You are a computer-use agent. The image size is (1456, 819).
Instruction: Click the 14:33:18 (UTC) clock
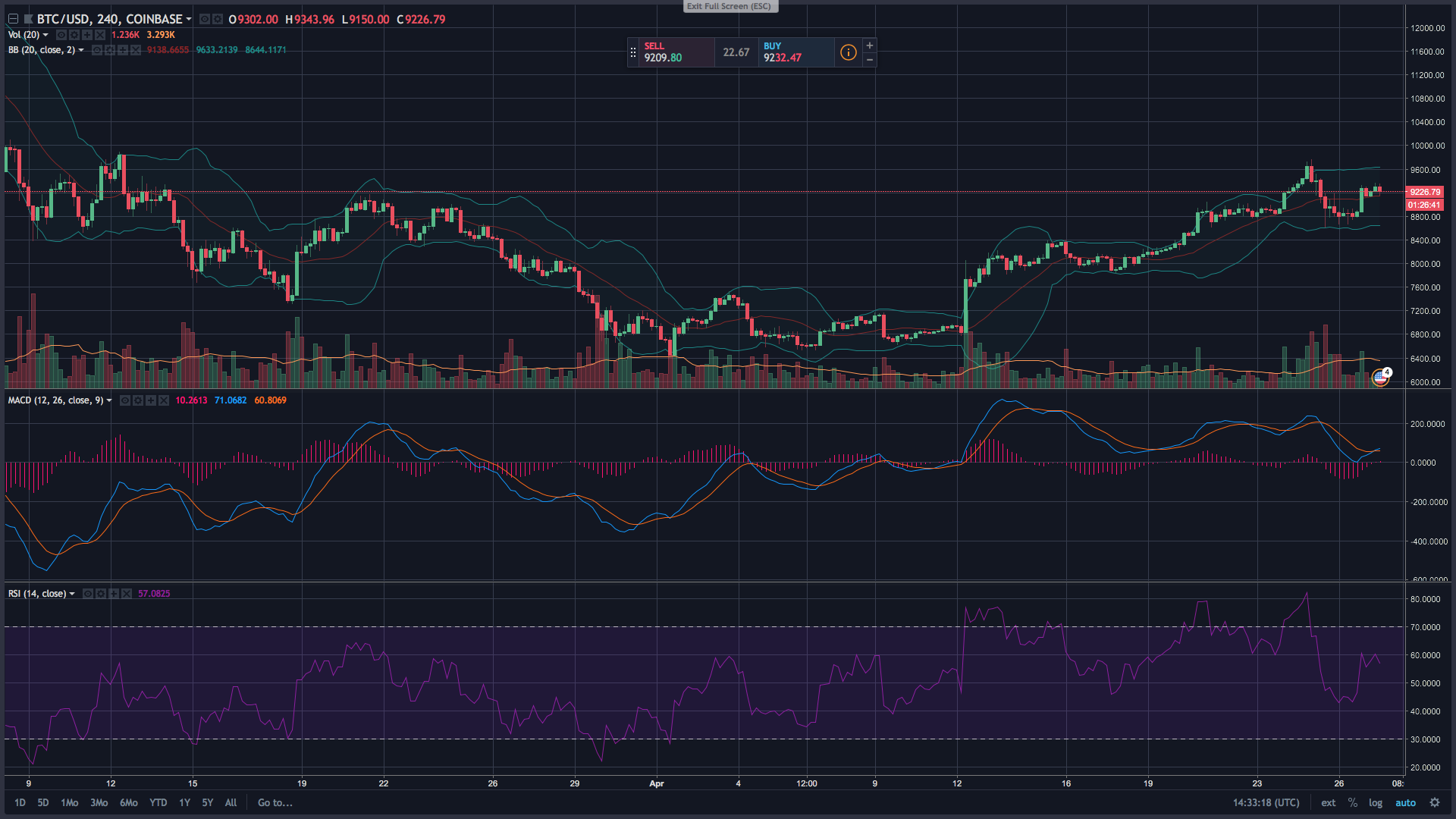(x=1266, y=802)
